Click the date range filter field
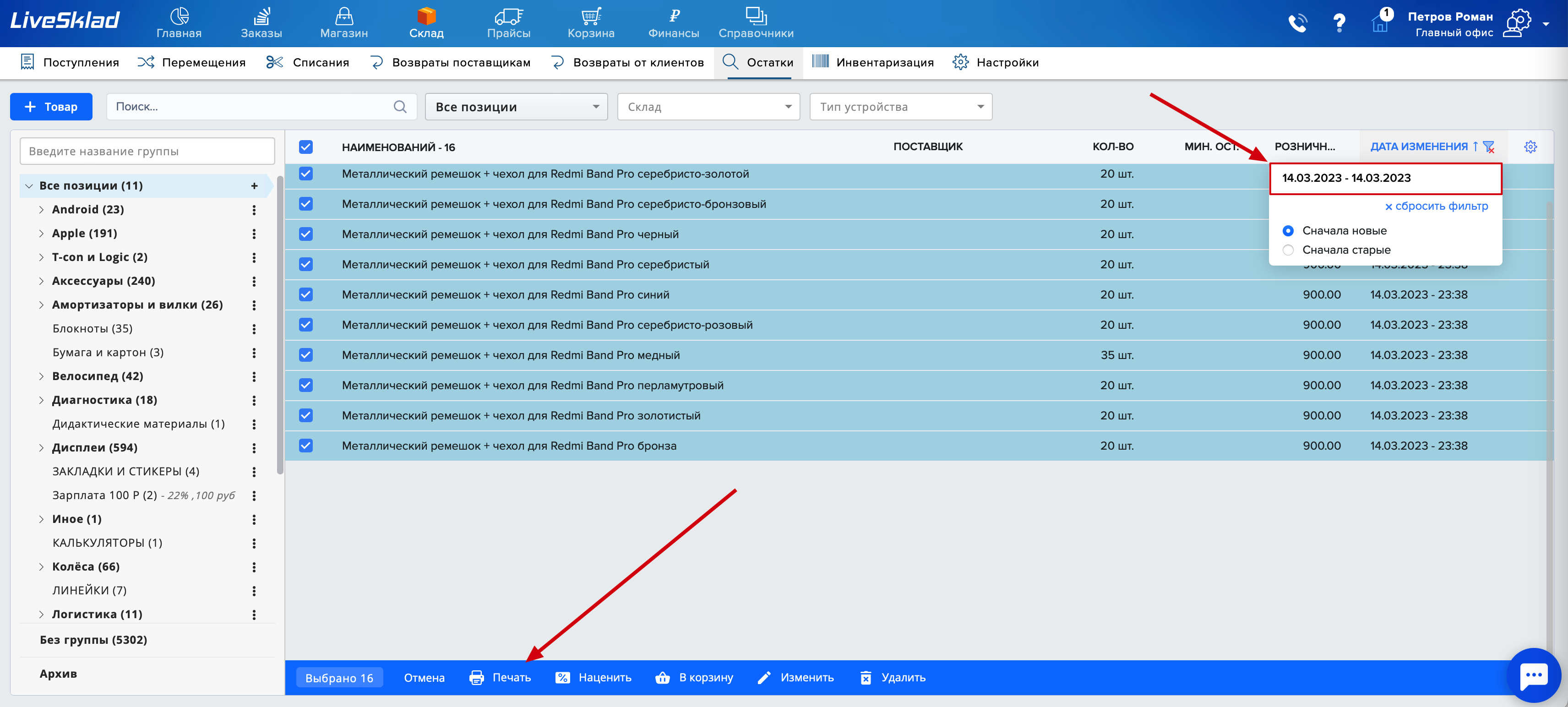Screen dimensions: 1568x707 pos(1385,178)
